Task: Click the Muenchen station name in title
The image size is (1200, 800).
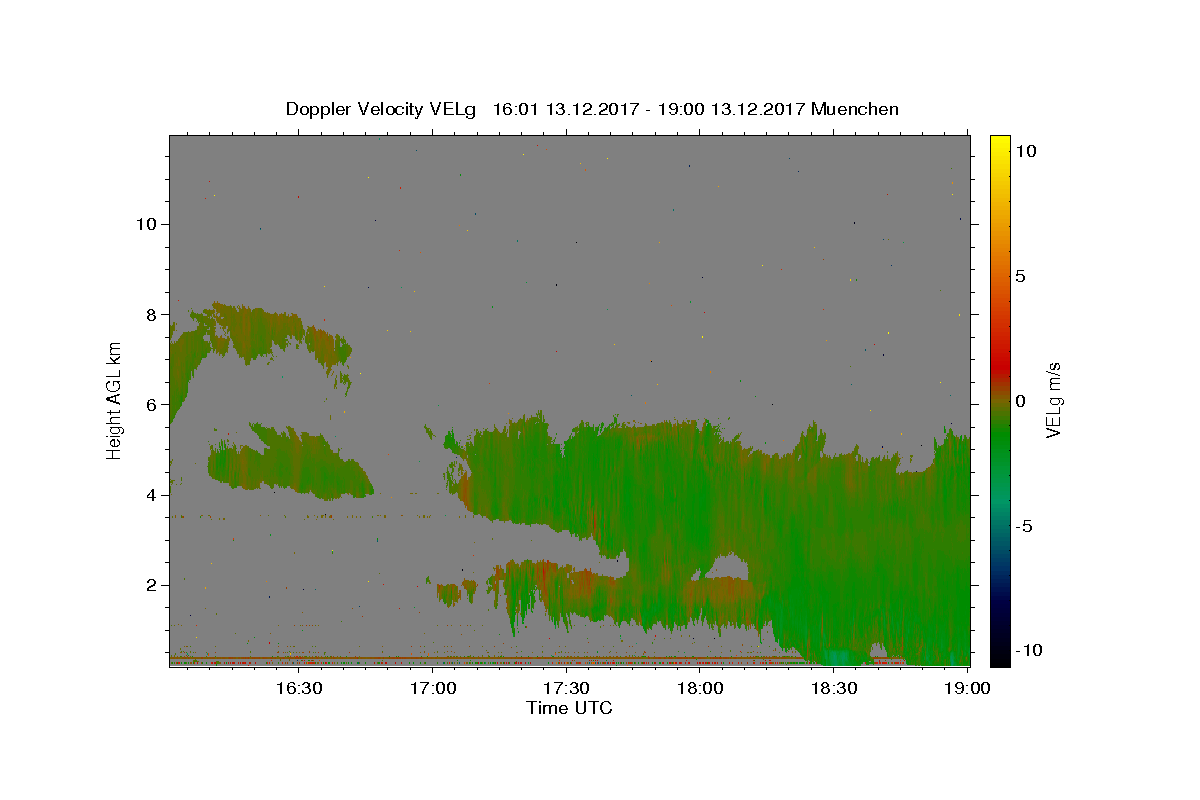Action: point(855,109)
